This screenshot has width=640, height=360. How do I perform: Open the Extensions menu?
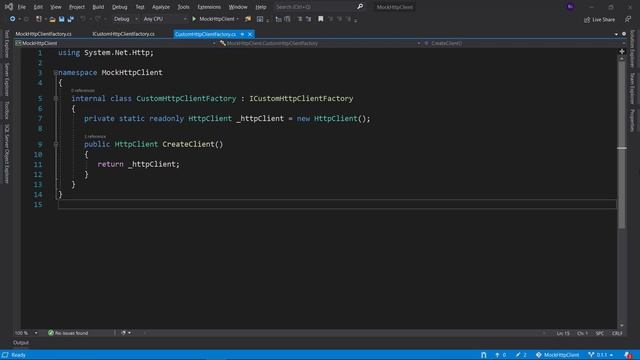209,7
